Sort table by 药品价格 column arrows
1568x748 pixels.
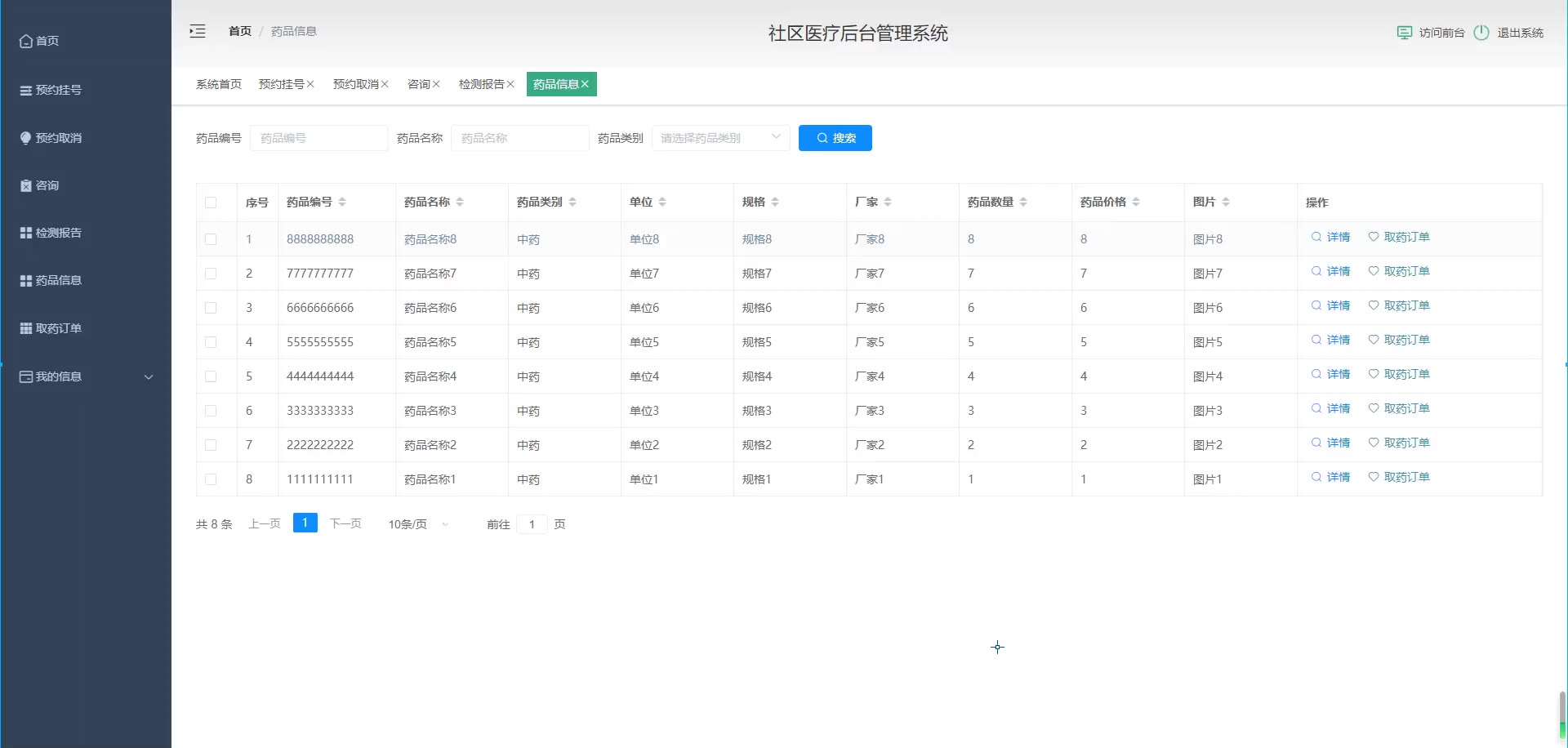1136,202
